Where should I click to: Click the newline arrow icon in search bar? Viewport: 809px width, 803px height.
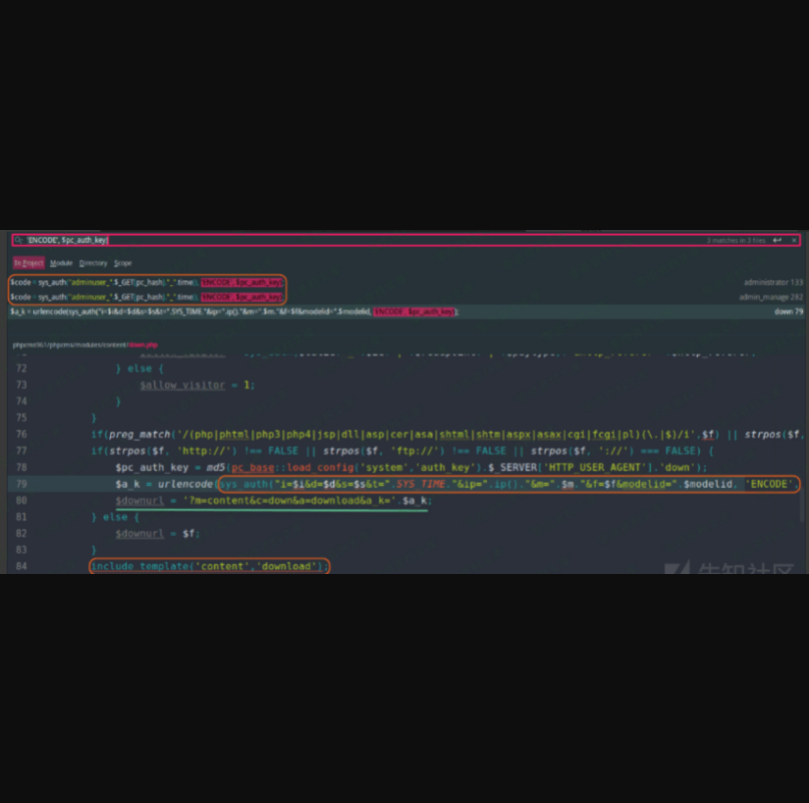[777, 241]
